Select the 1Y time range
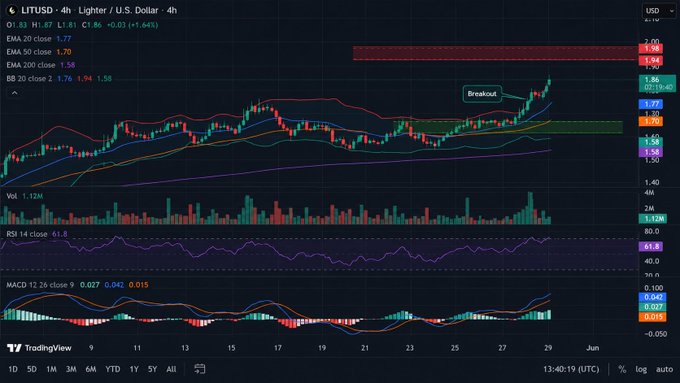Screen dimensions: 680x383 pos(134,369)
